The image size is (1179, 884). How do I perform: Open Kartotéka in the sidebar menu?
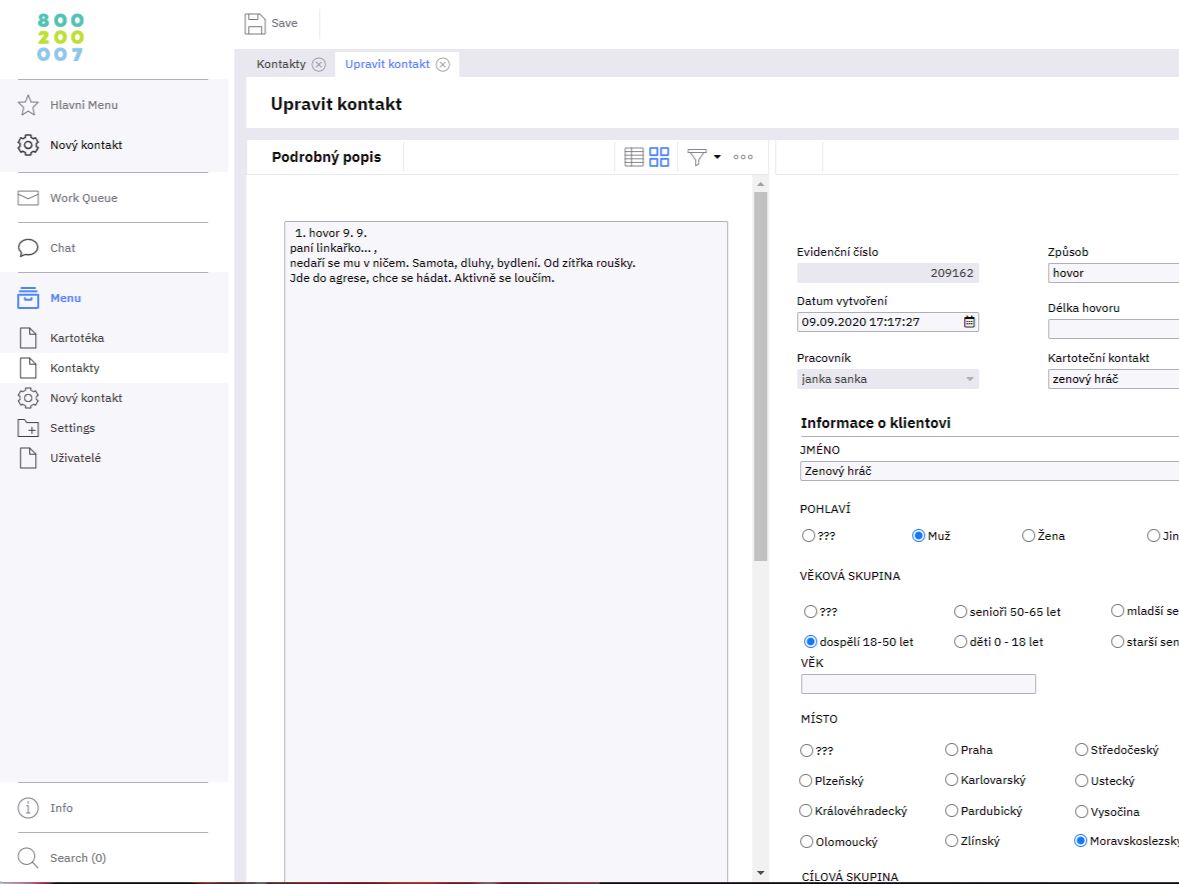click(77, 338)
